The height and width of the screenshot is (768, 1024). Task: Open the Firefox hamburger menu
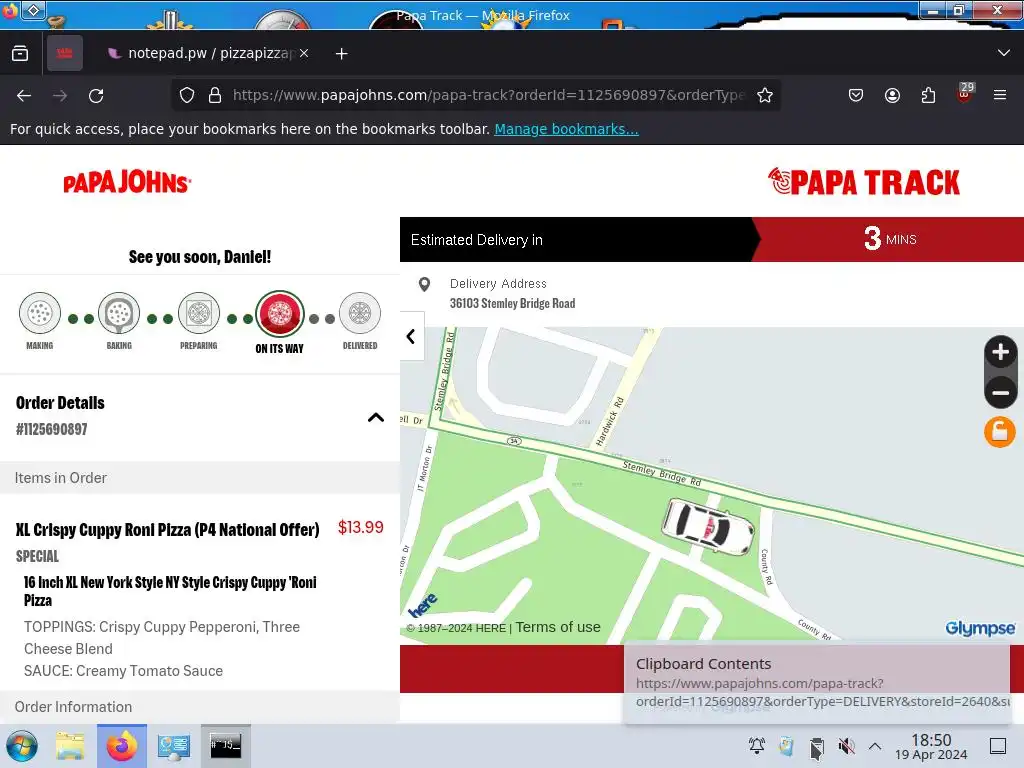(x=1000, y=95)
